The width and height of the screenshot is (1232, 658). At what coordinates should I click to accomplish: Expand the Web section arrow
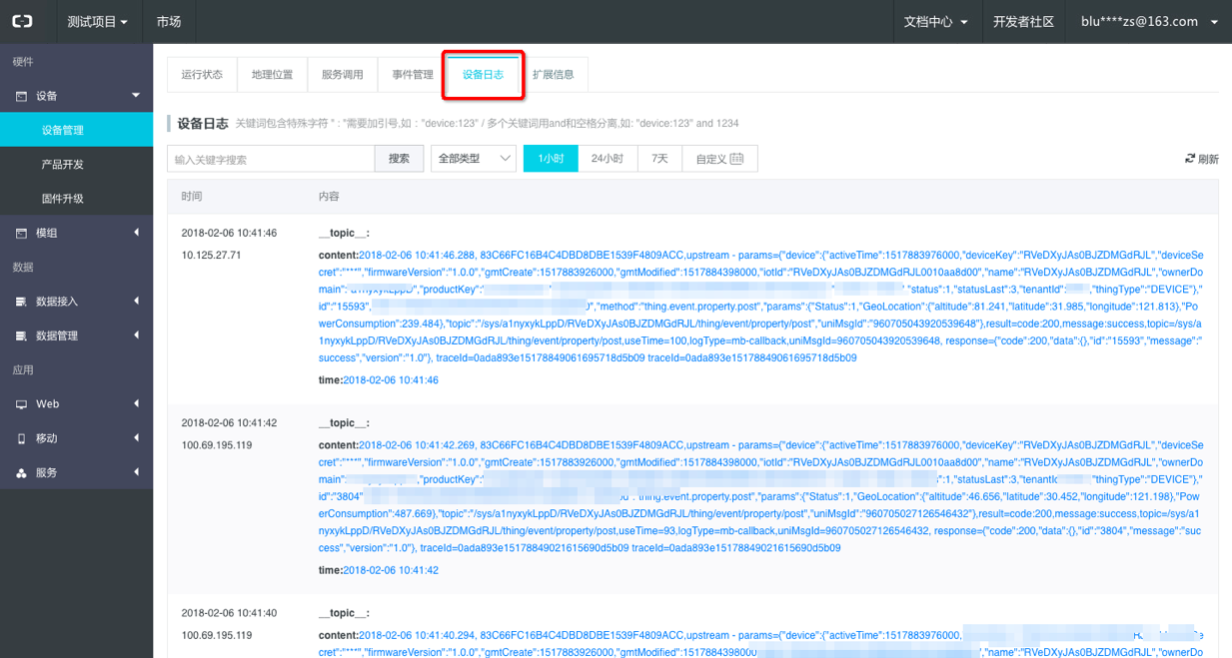(136, 403)
